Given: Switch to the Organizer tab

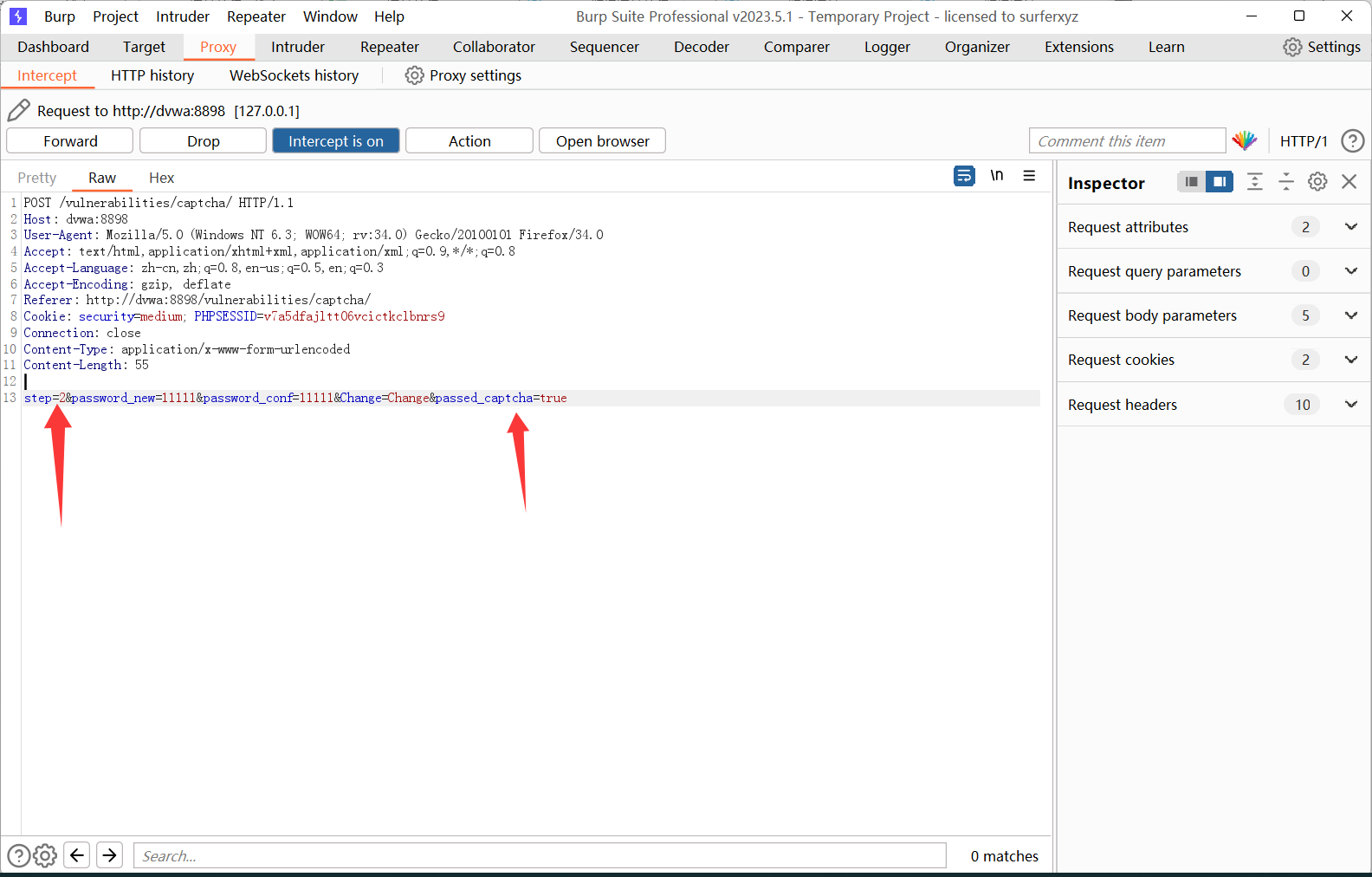Looking at the screenshot, I should point(977,47).
